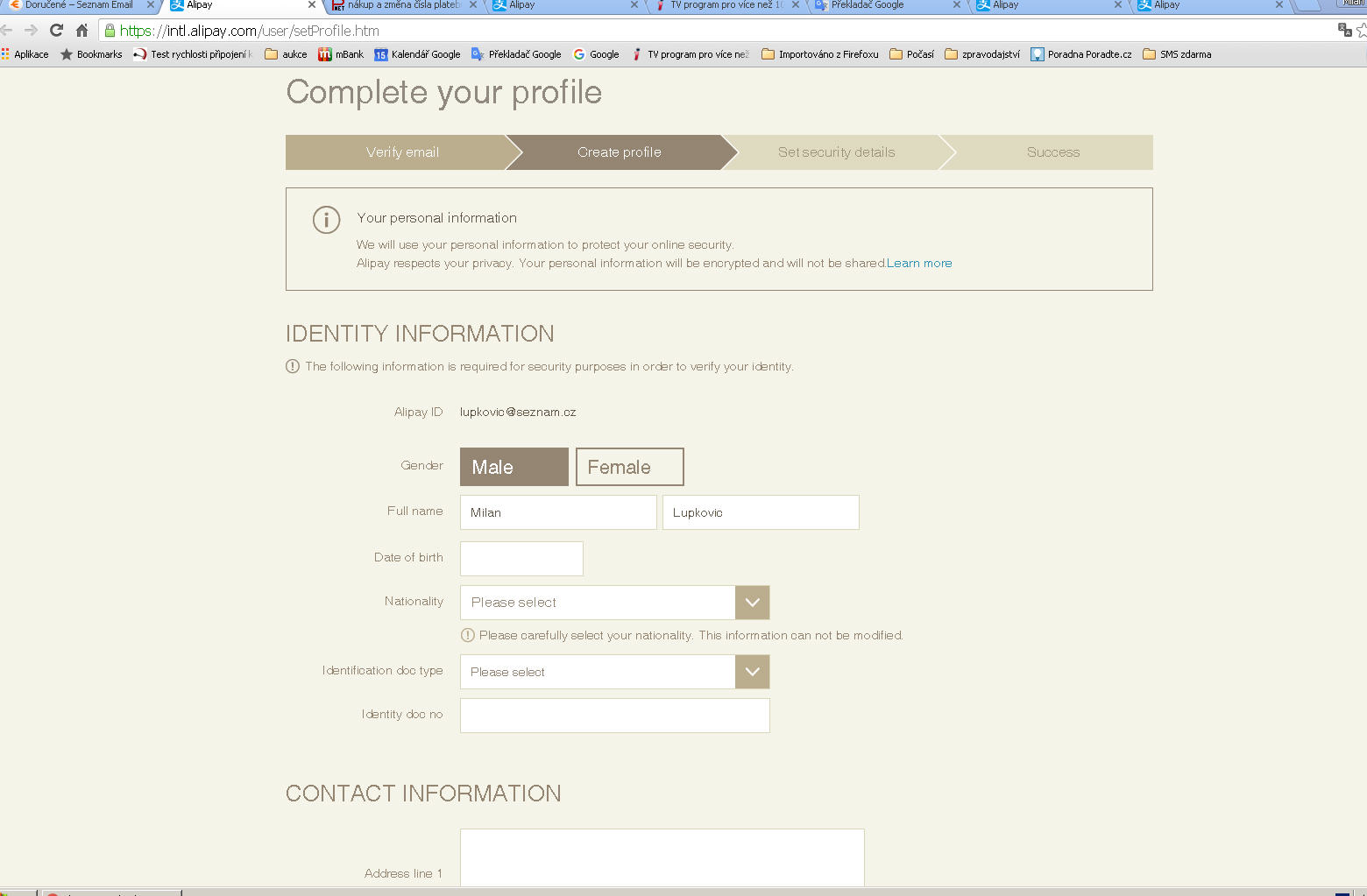Open Překladač Google bookmark

click(516, 54)
